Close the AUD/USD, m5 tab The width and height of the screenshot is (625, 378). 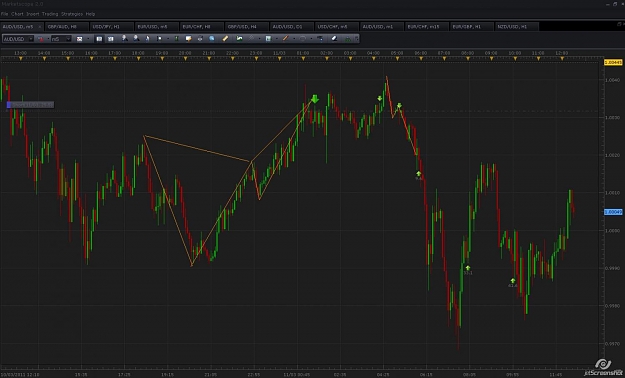(39, 27)
